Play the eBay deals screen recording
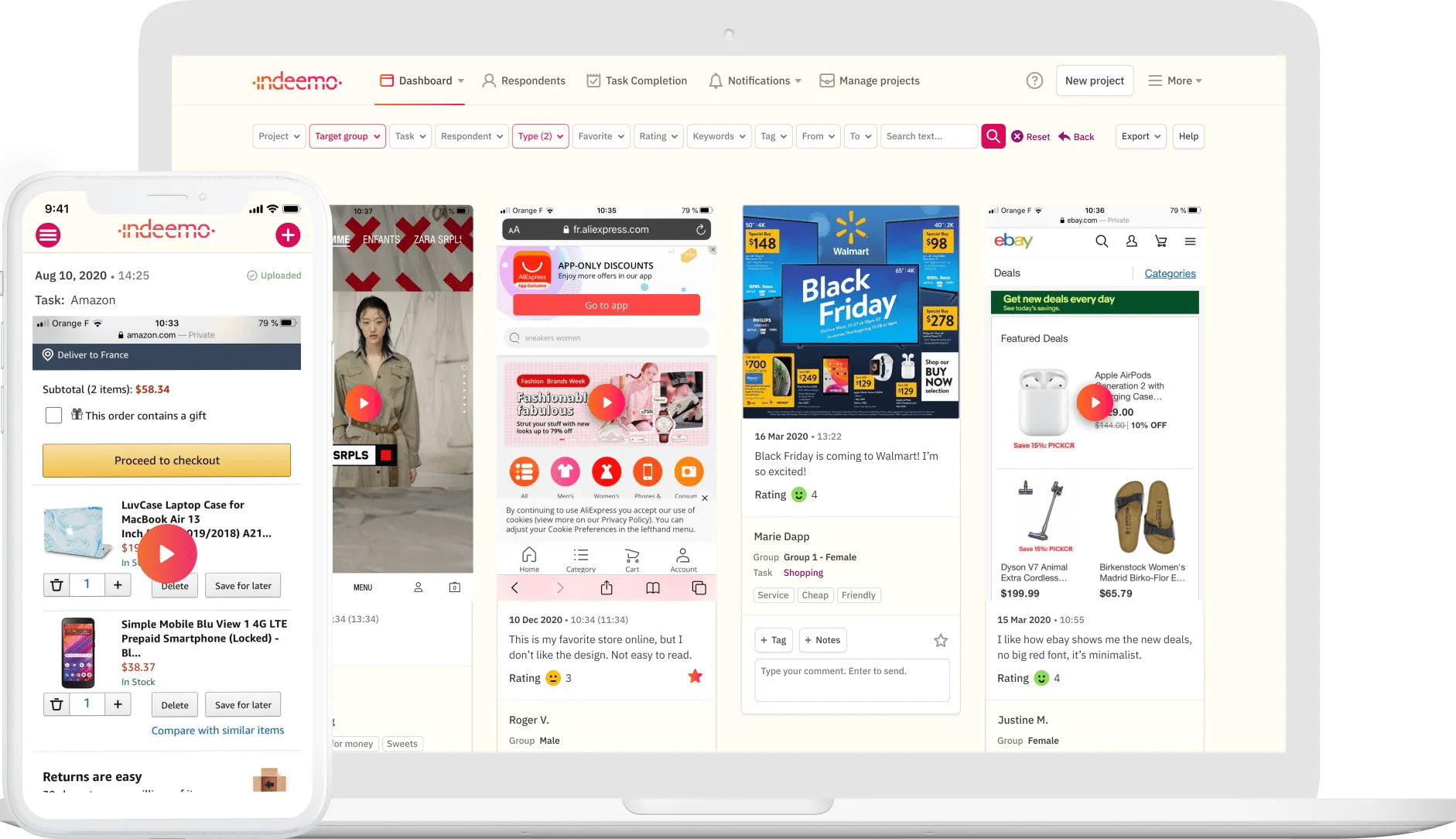The height and width of the screenshot is (839, 1456). [1095, 402]
